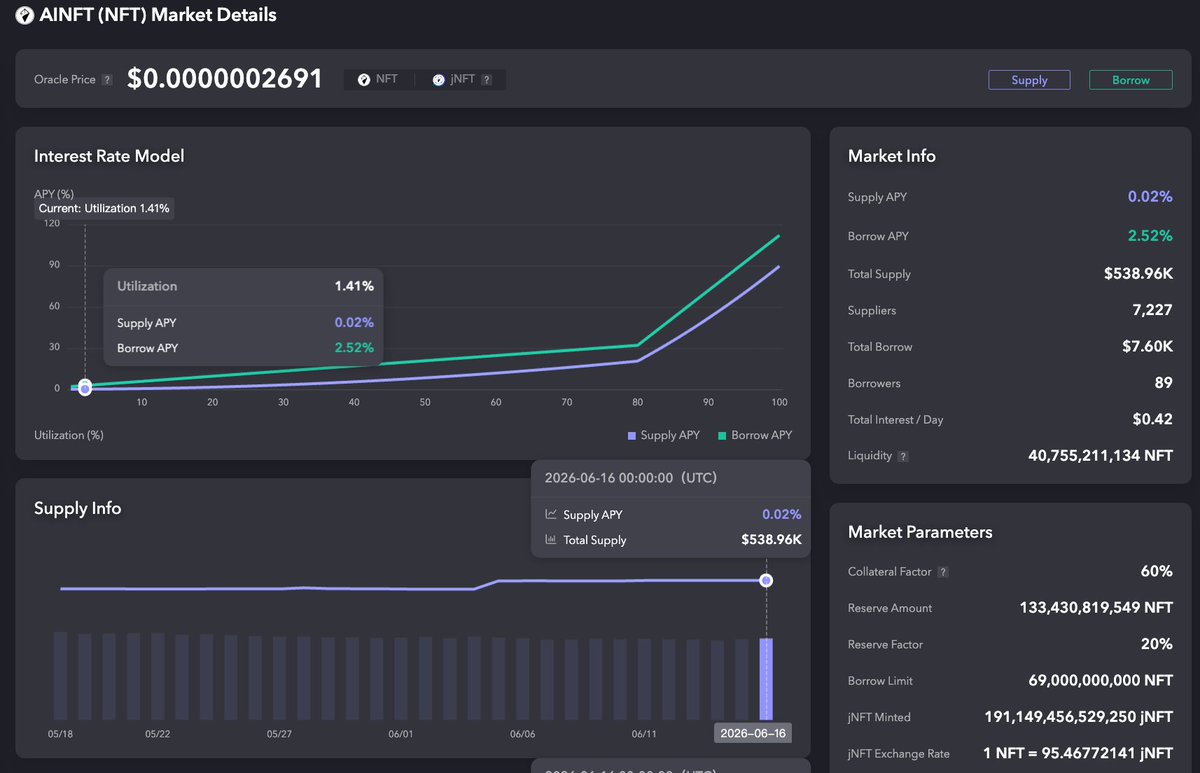Click the Borrow button
This screenshot has width=1200, height=773.
[x=1130, y=80]
